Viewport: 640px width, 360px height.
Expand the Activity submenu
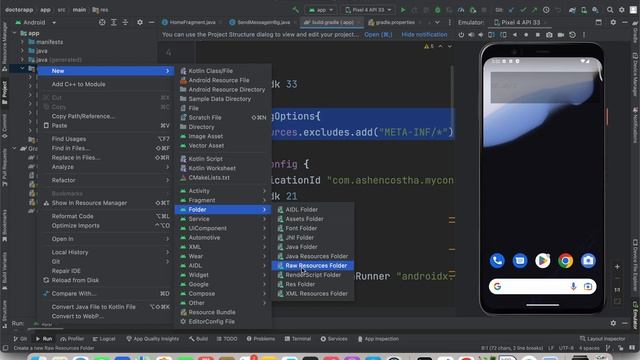pyautogui.click(x=223, y=191)
